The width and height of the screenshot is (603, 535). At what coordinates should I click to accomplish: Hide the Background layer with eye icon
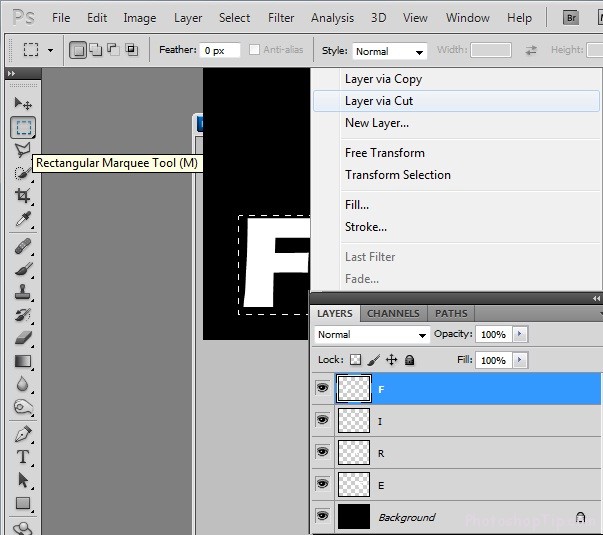pyautogui.click(x=322, y=515)
